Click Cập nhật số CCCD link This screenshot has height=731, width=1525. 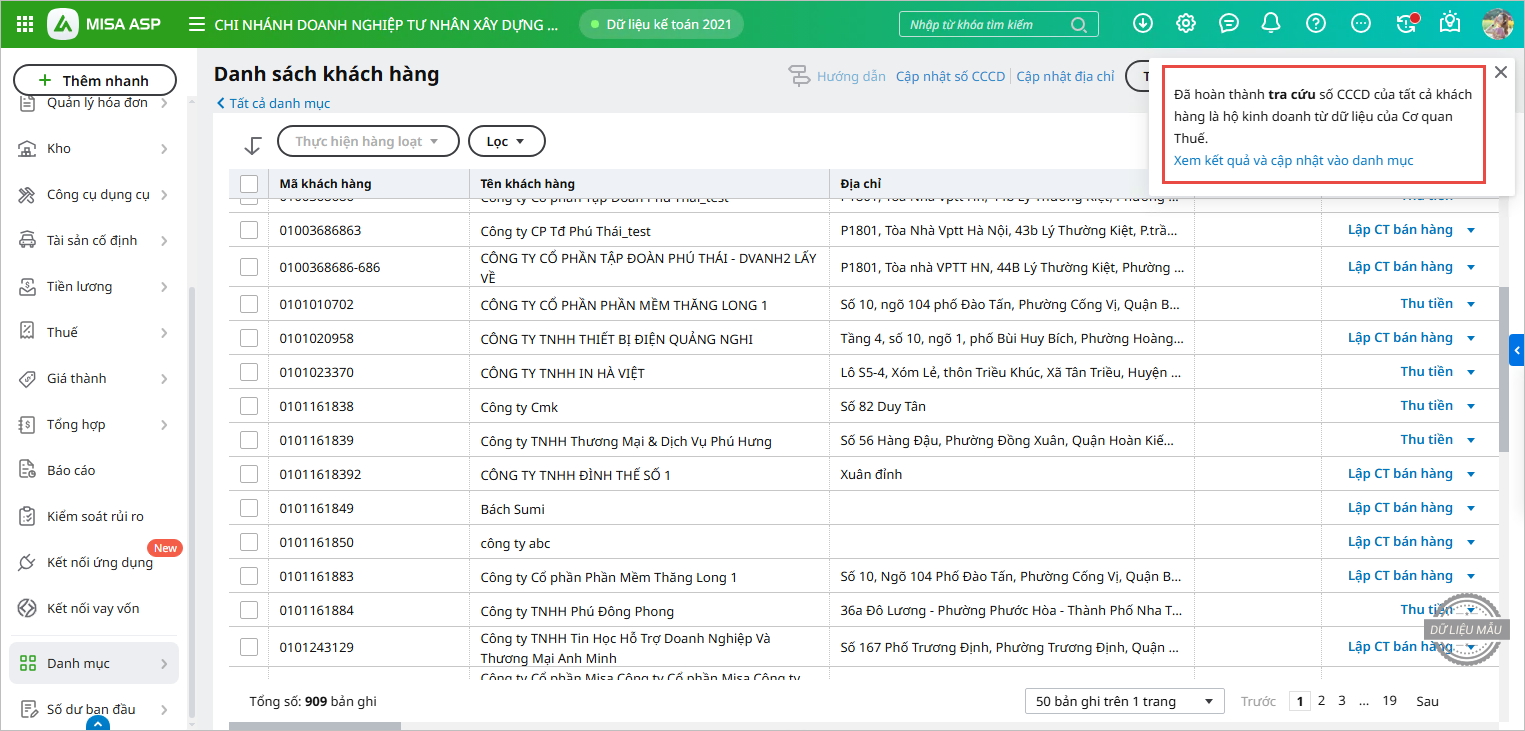click(x=950, y=76)
